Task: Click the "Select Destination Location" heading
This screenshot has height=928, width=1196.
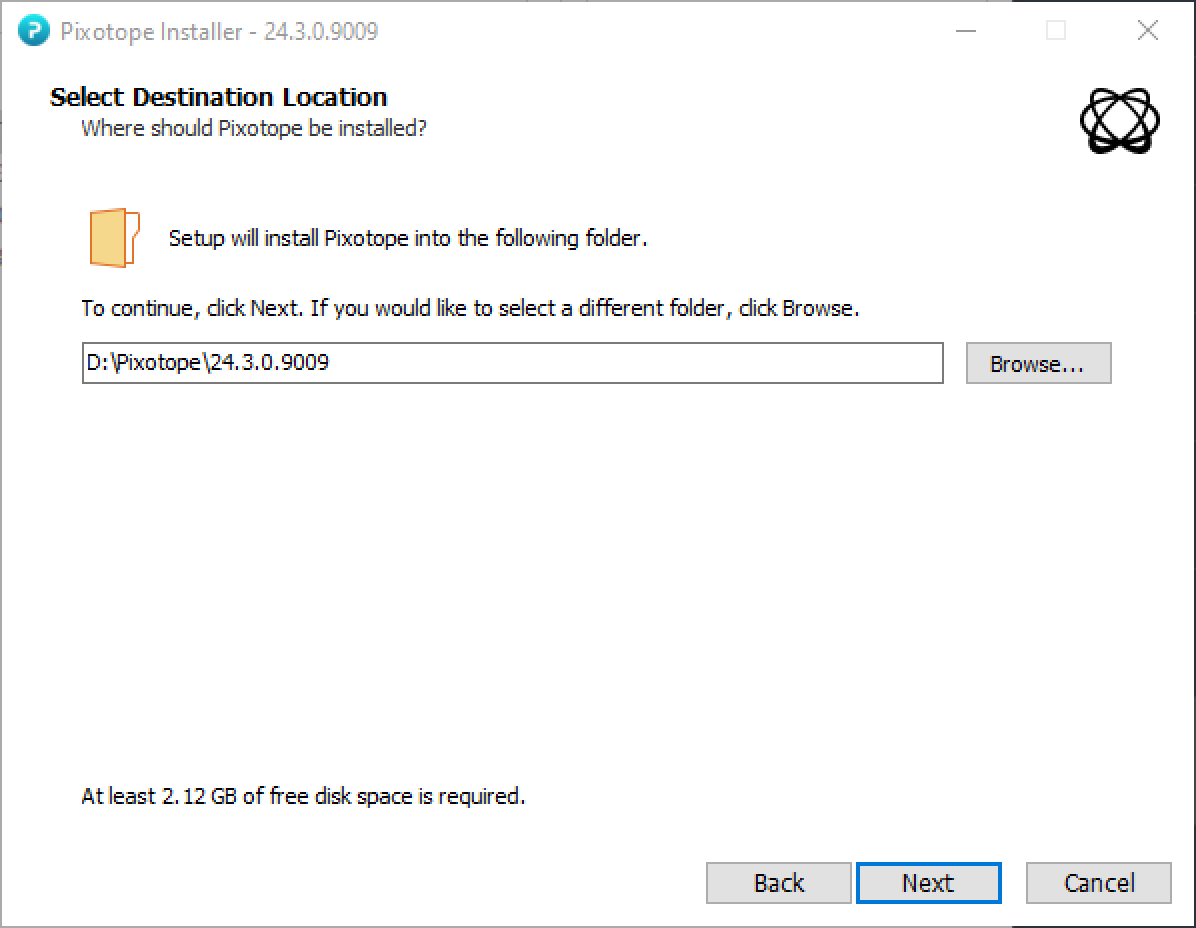Action: (218, 97)
